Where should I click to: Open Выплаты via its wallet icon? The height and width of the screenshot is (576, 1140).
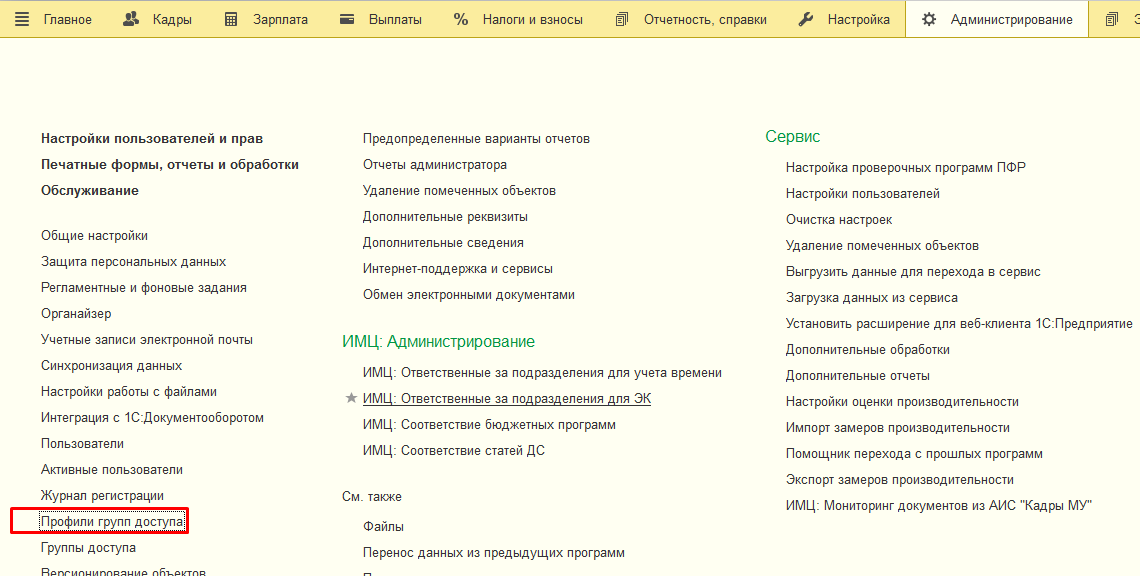click(346, 17)
